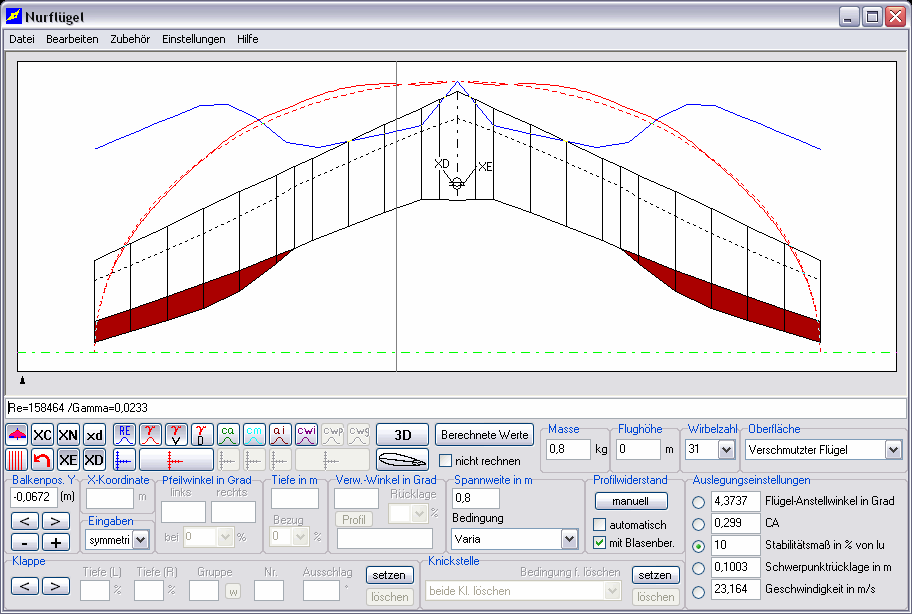
Task: Click the bar position marker below the plot
Action: tap(23, 380)
